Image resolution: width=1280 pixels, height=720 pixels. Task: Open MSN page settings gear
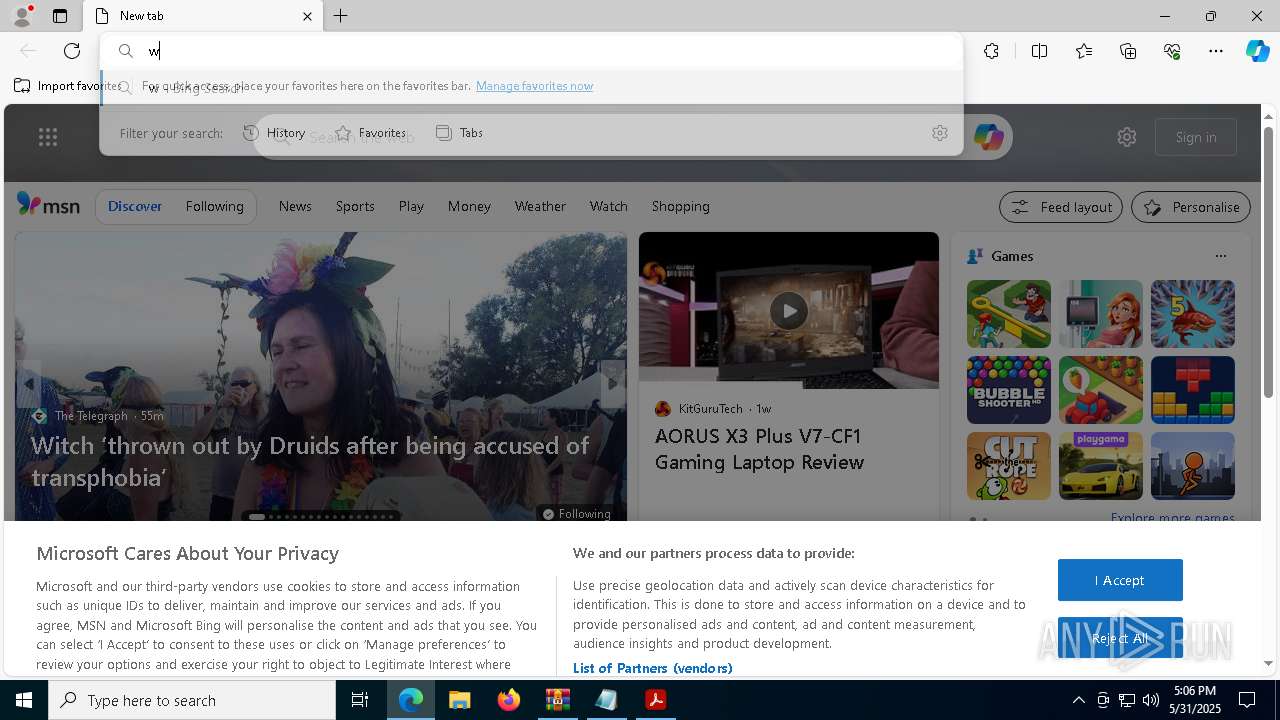(x=1127, y=137)
